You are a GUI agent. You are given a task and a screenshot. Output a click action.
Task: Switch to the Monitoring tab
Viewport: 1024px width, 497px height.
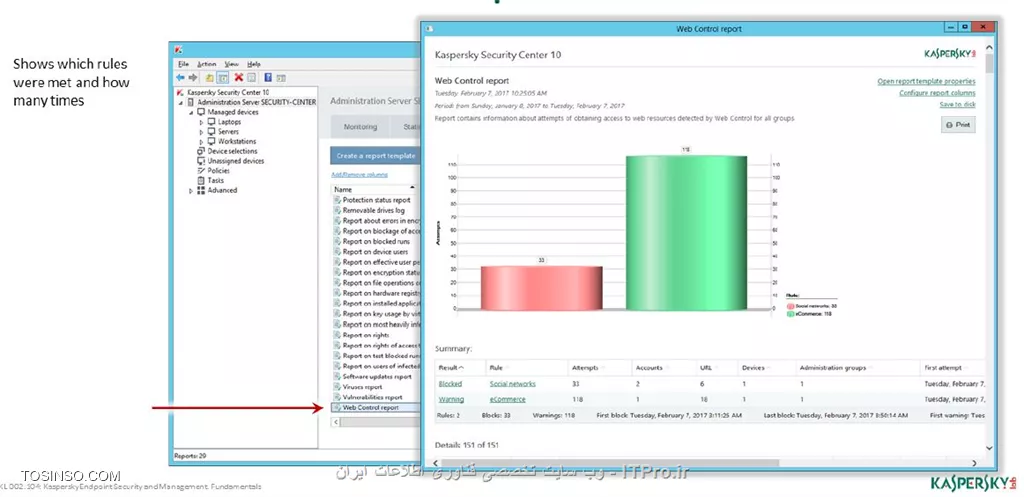click(360, 127)
